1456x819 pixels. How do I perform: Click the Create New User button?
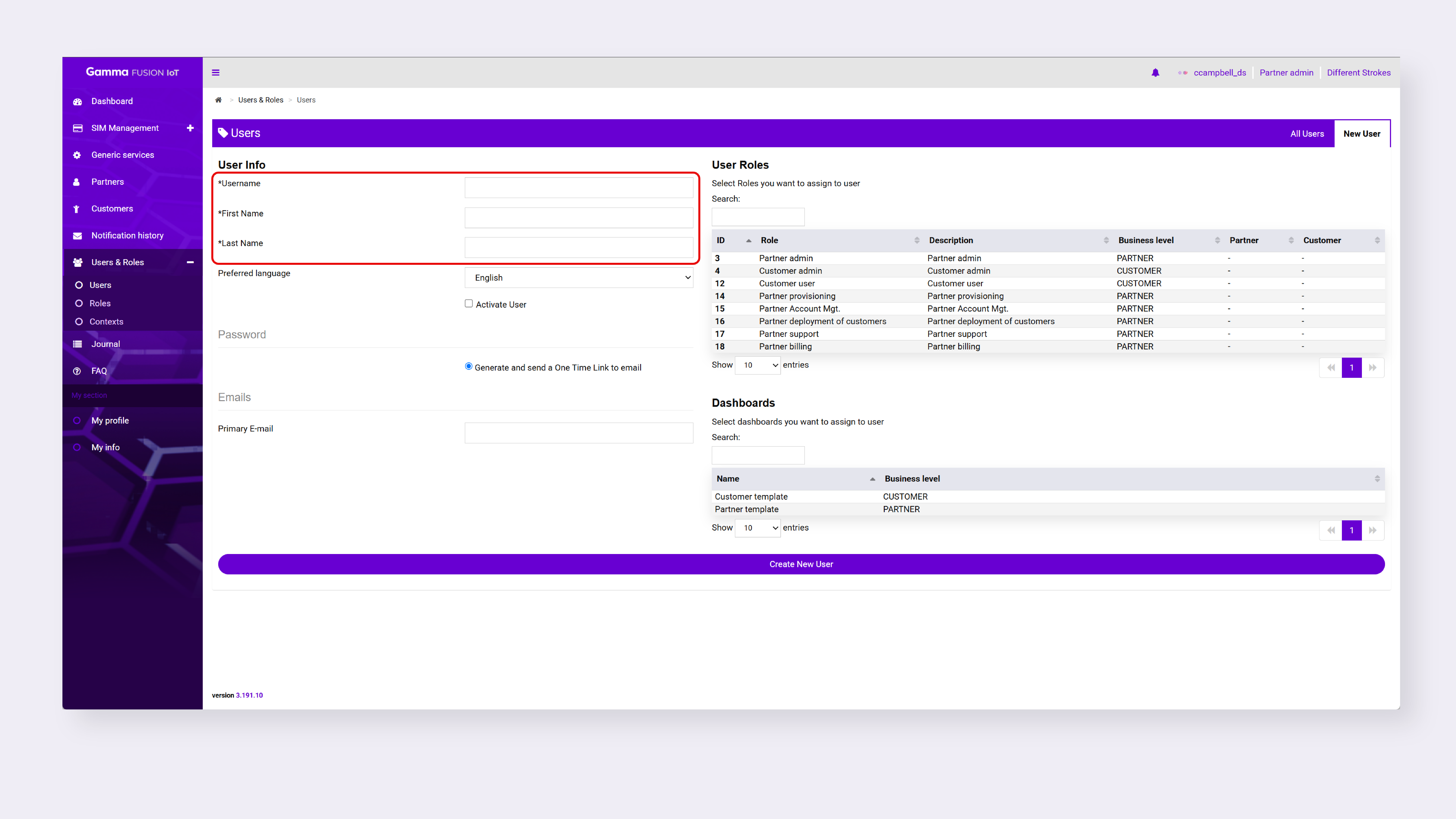pos(801,564)
